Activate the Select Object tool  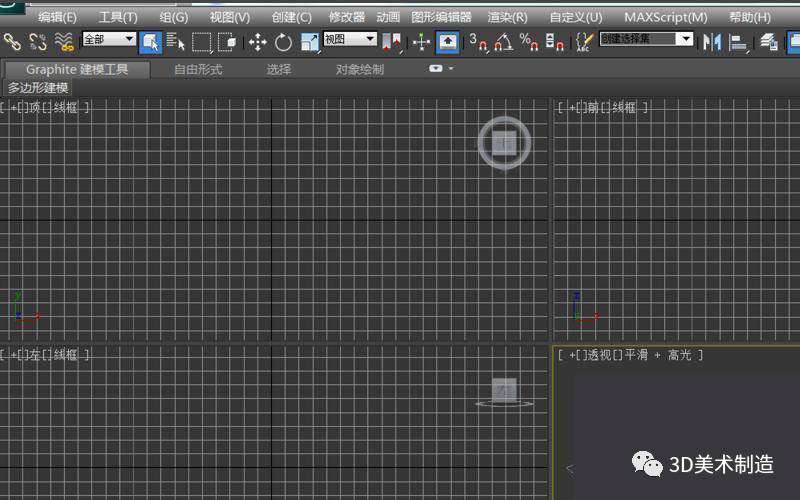(151, 41)
